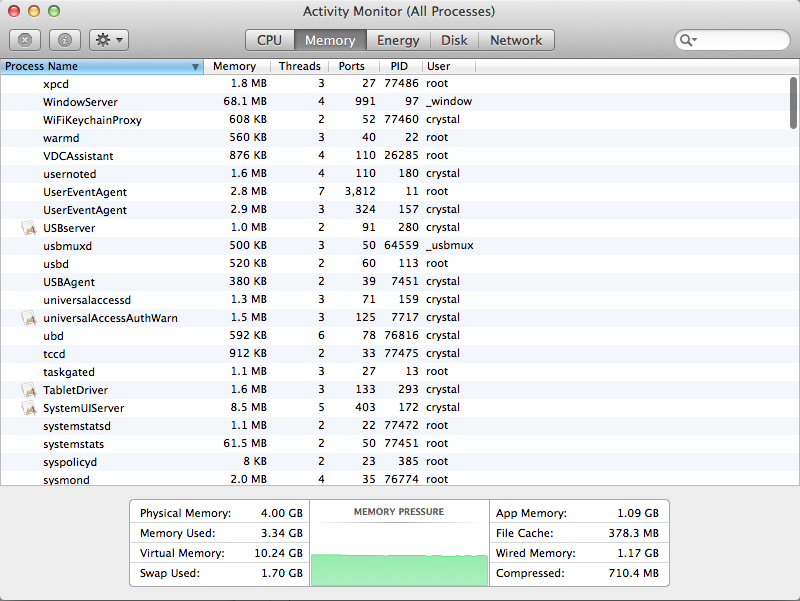Select the Memory tab
This screenshot has width=800, height=601.
pos(330,40)
